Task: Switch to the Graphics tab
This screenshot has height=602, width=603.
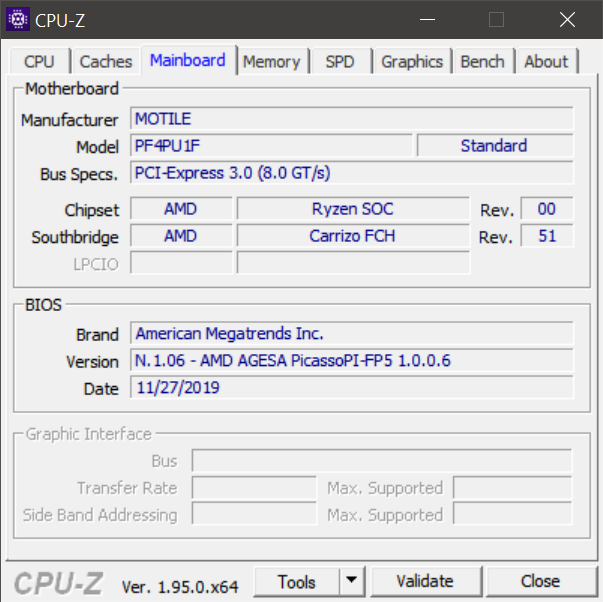Action: 412,62
